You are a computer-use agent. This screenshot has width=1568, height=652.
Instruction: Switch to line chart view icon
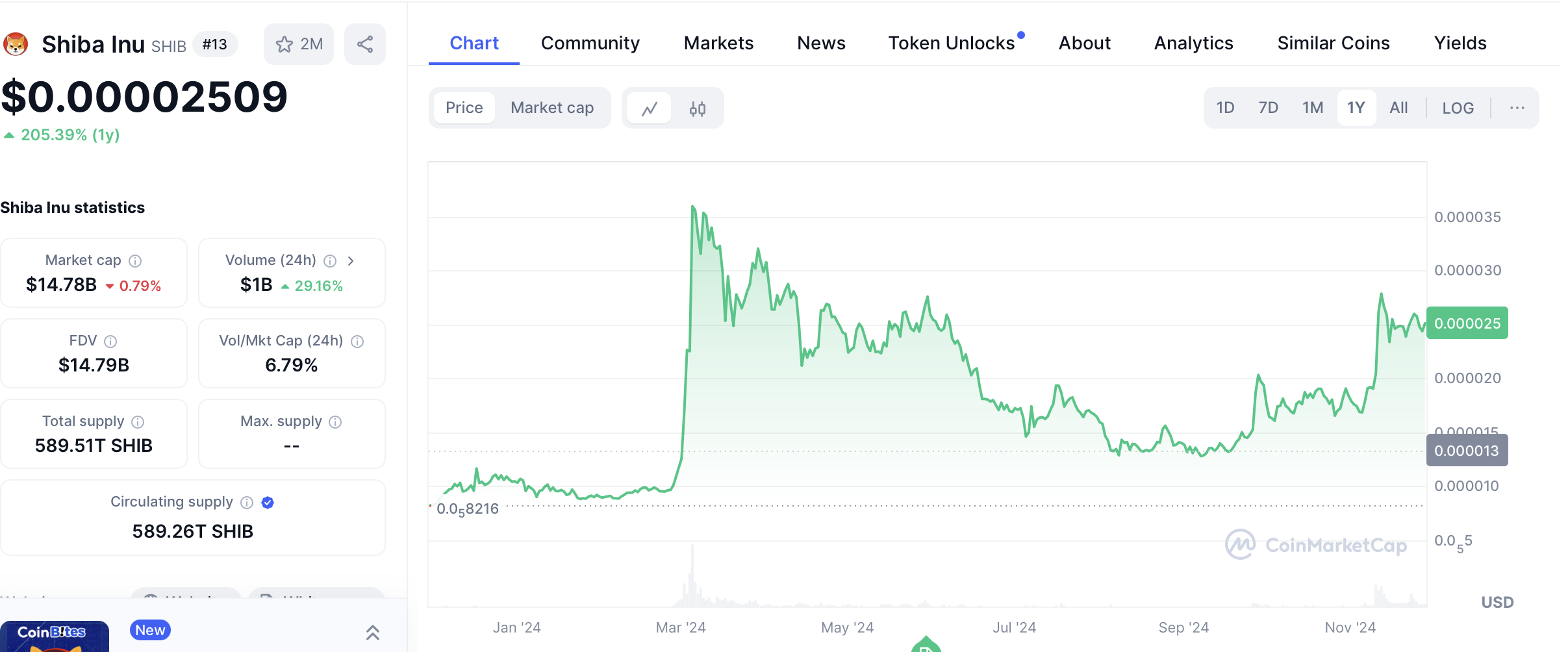coord(650,108)
